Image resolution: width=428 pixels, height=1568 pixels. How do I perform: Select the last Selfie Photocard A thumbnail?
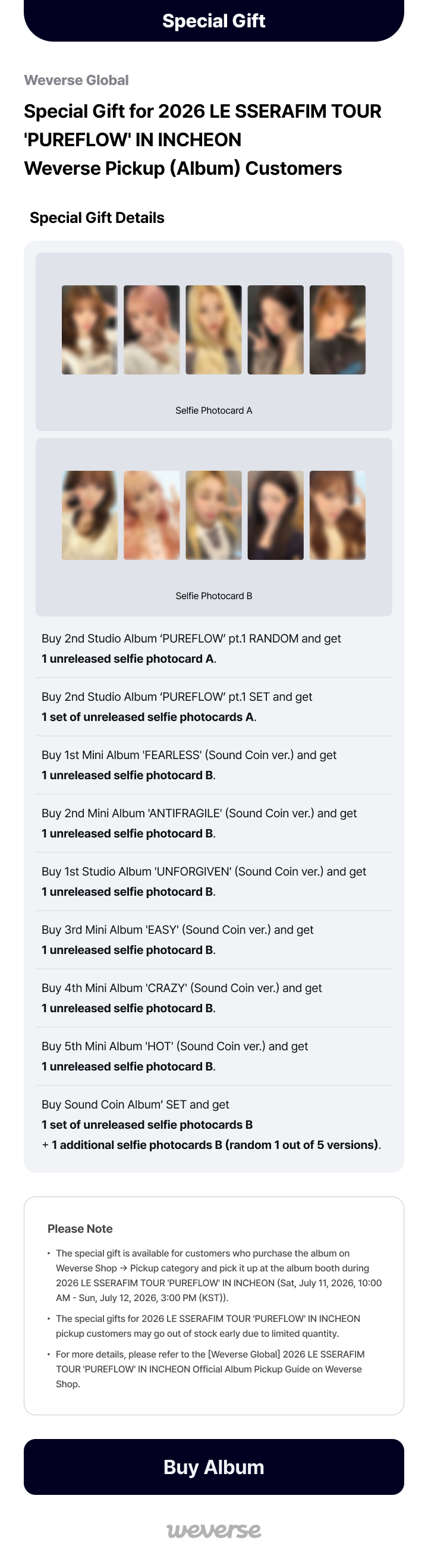[x=337, y=329]
